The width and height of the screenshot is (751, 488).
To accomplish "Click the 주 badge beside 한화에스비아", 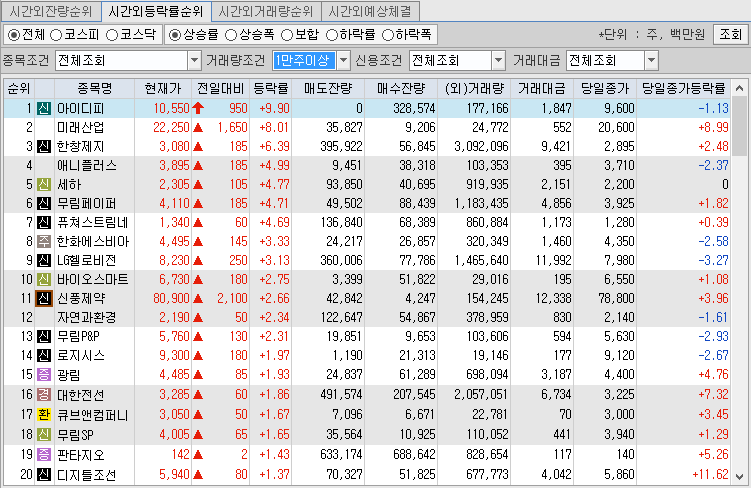I will [x=44, y=241].
